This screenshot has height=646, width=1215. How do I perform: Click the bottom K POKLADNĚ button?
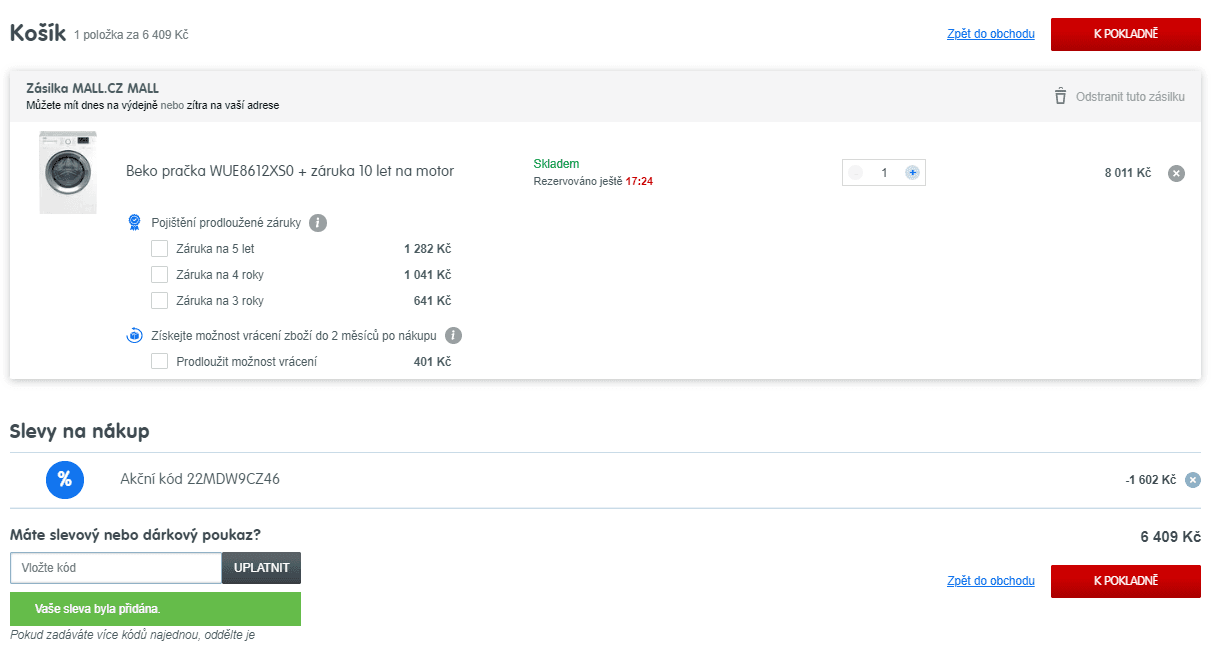(x=1126, y=581)
